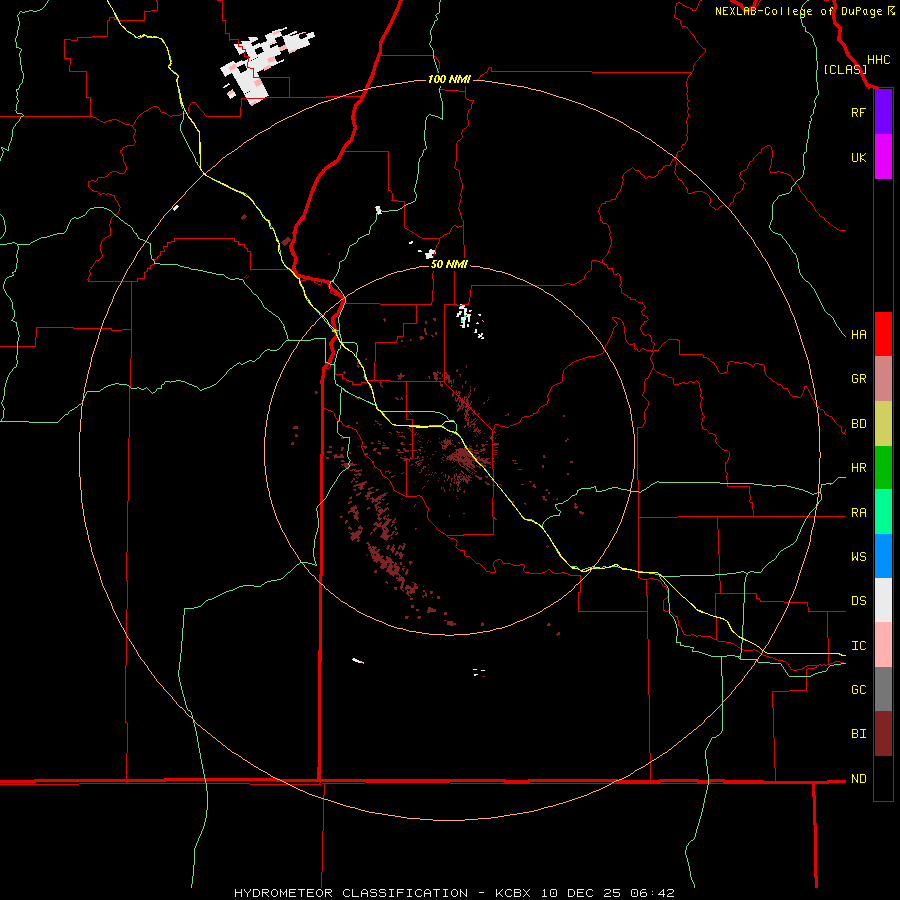The height and width of the screenshot is (900, 900).
Task: Click the GR salmon legend swatch
Action: point(883,379)
